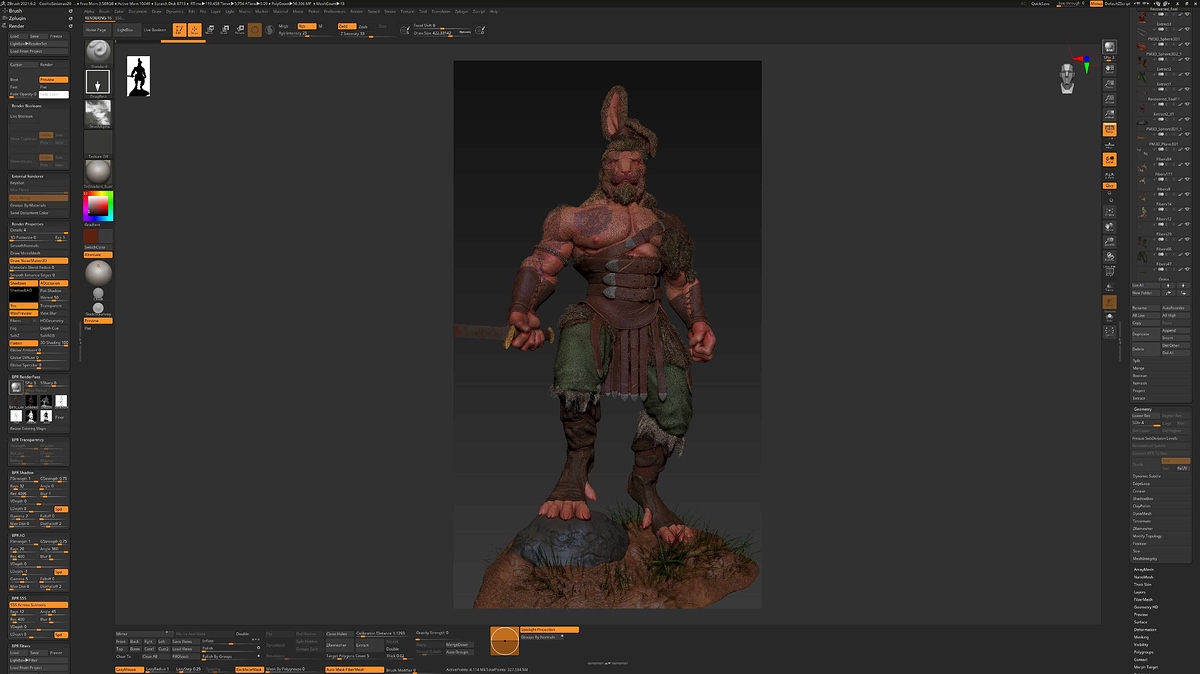Select the Rotate transform tool
The height and width of the screenshot is (674, 1200).
click(239, 30)
